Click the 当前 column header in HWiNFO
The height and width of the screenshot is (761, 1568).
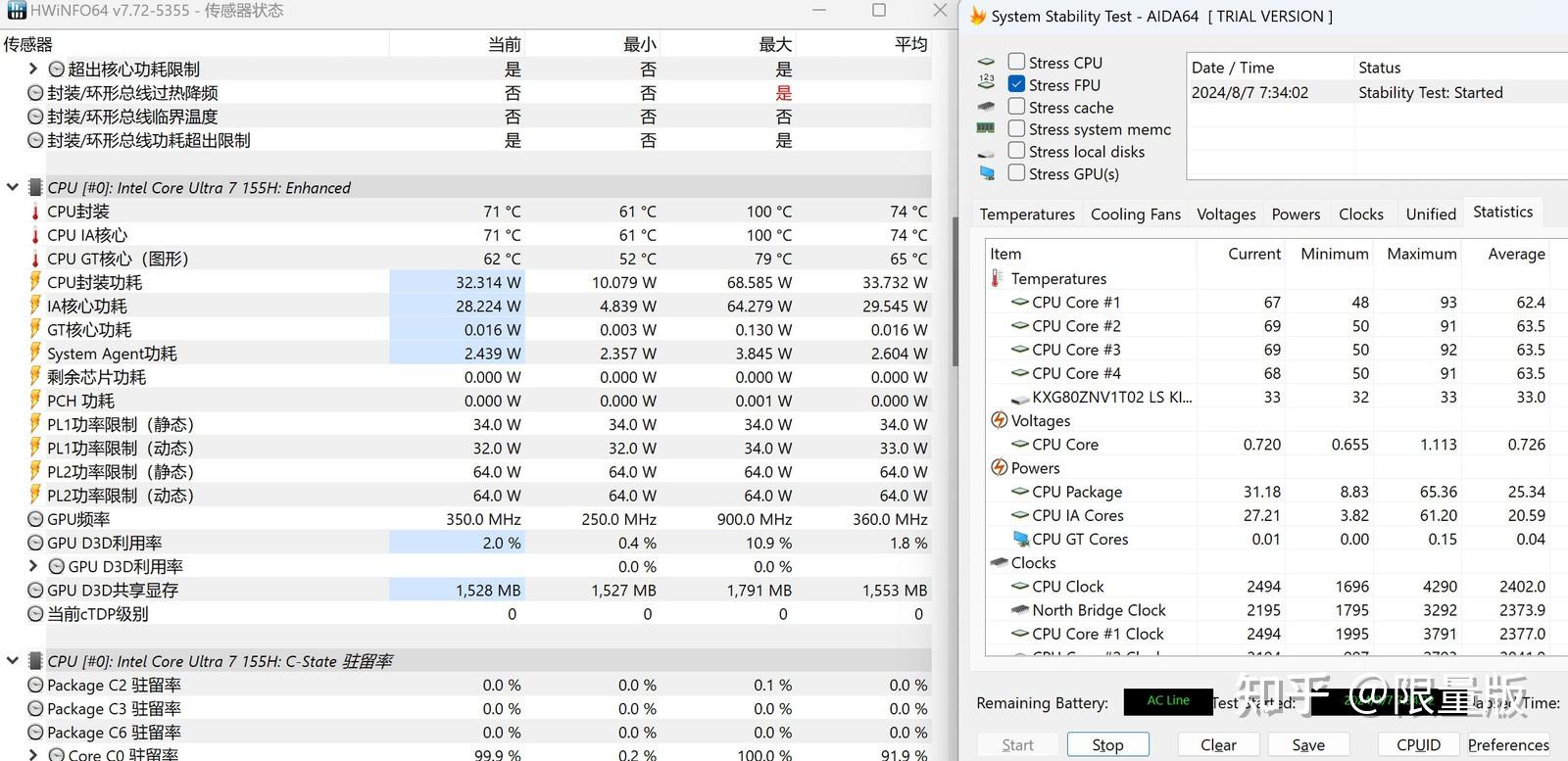(457, 44)
